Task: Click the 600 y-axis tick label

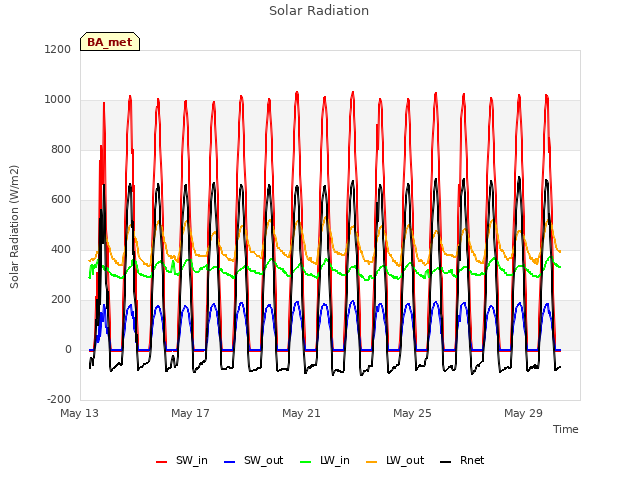Action: pos(61,200)
